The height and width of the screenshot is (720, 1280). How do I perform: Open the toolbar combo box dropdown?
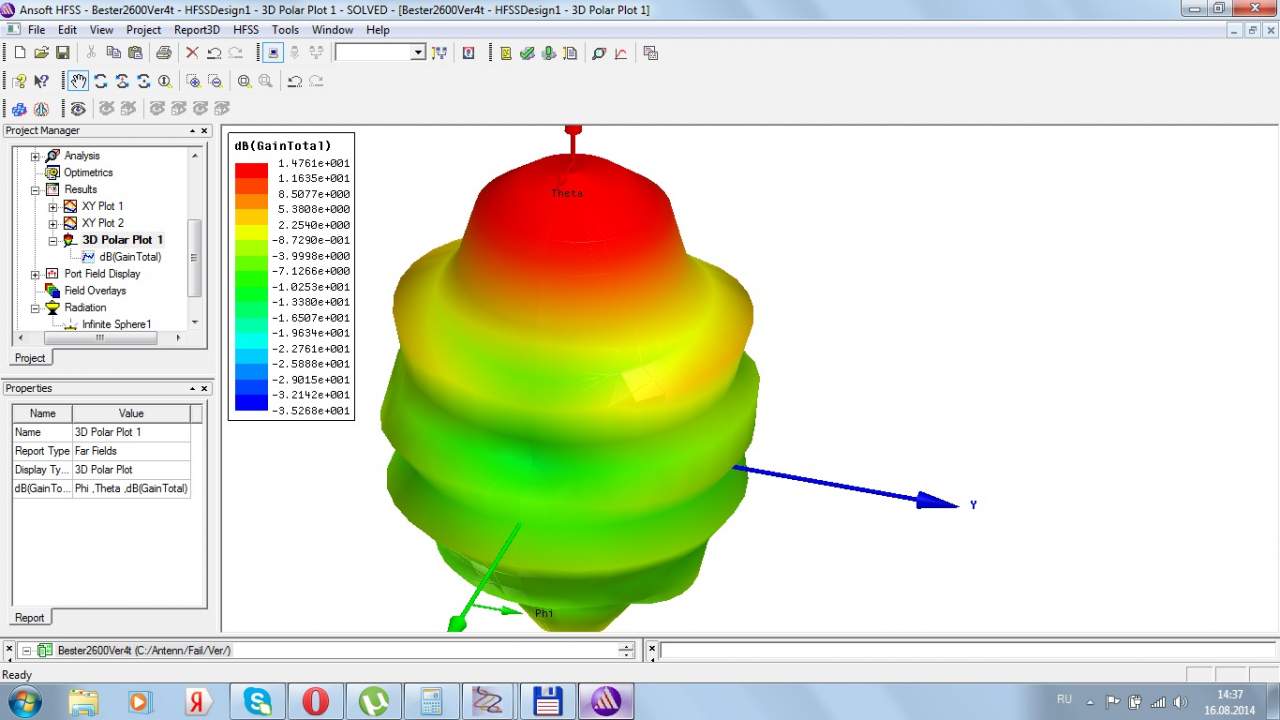(x=418, y=53)
